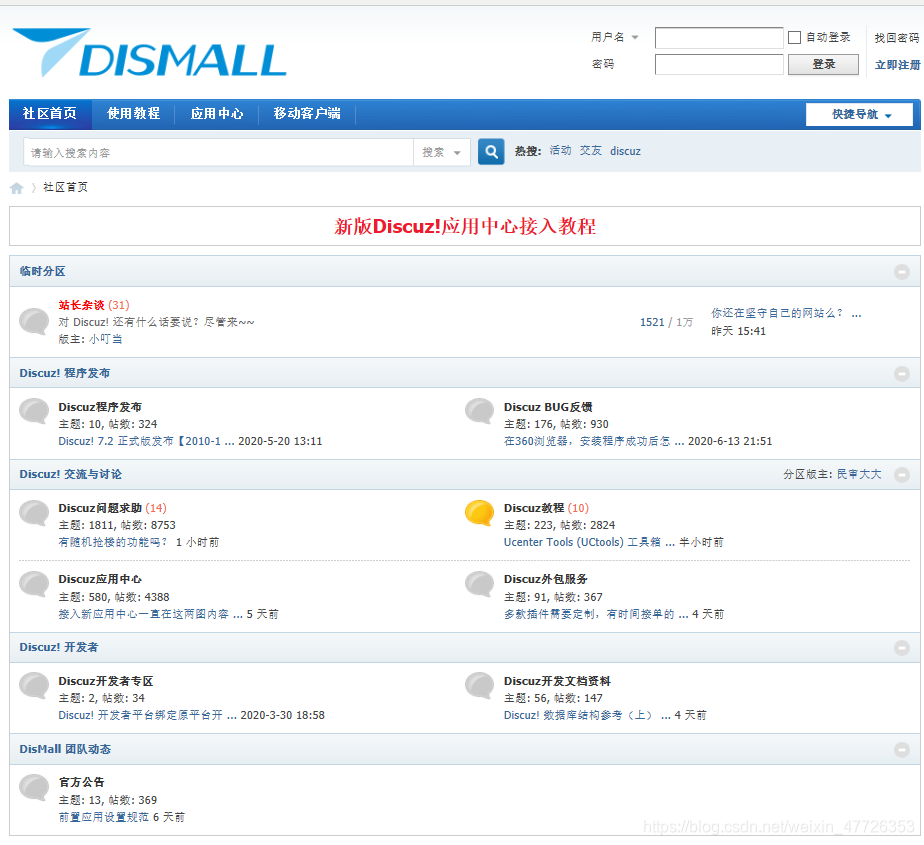
Task: Click the home icon in breadcrumb
Action: (16, 188)
